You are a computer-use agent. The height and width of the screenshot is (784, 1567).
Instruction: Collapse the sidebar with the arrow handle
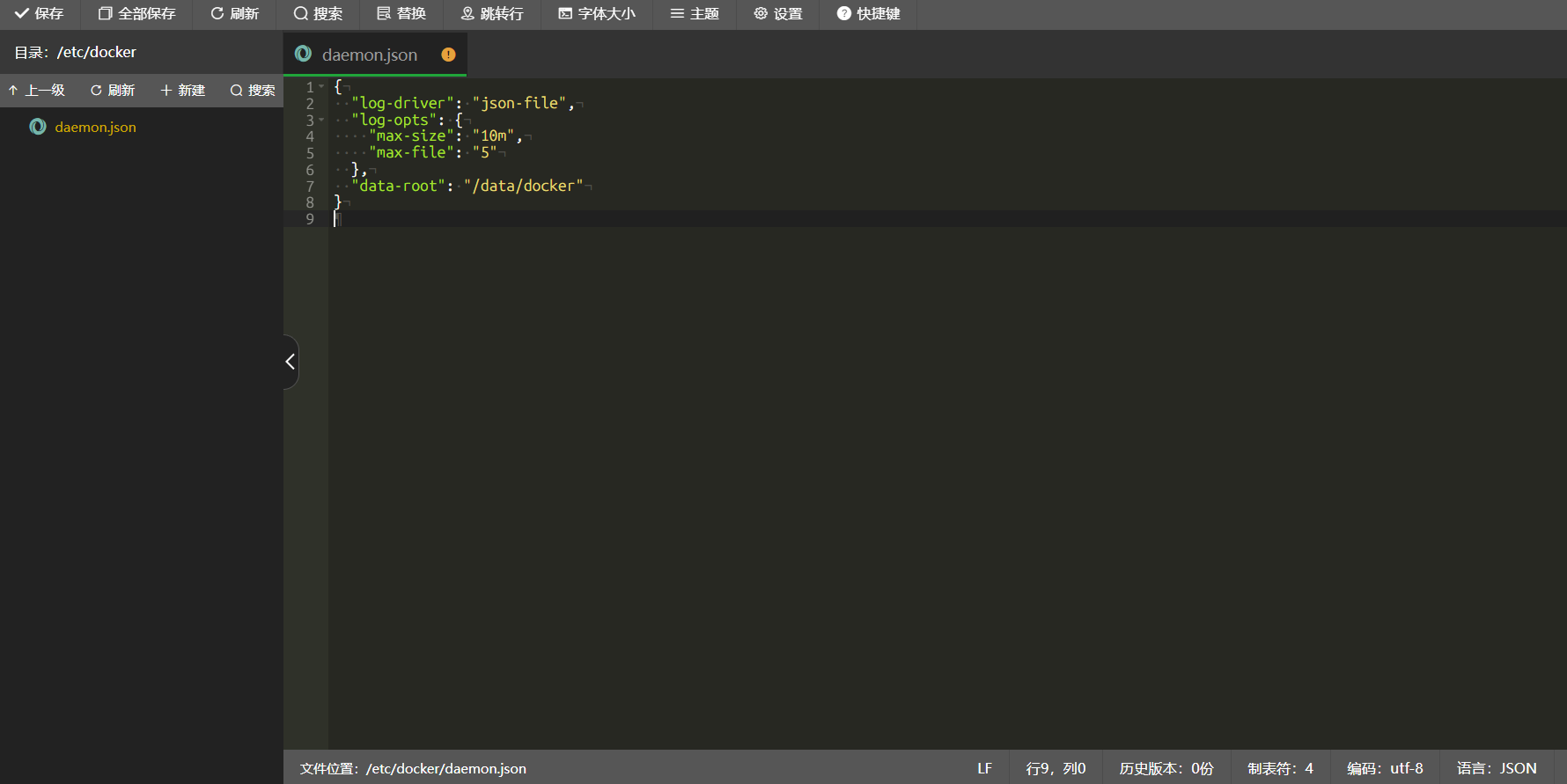pyautogui.click(x=290, y=362)
